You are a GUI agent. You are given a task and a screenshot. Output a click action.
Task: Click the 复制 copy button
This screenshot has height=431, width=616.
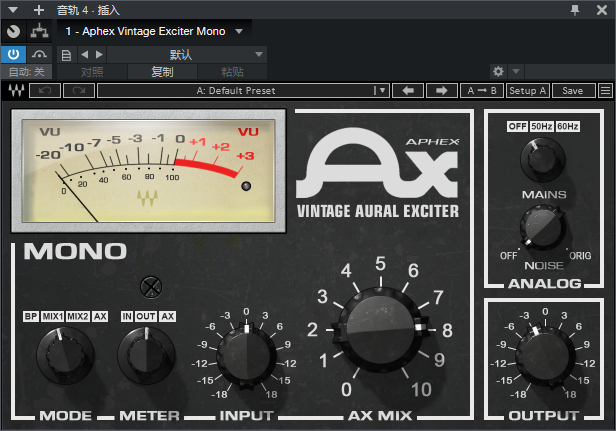click(162, 72)
